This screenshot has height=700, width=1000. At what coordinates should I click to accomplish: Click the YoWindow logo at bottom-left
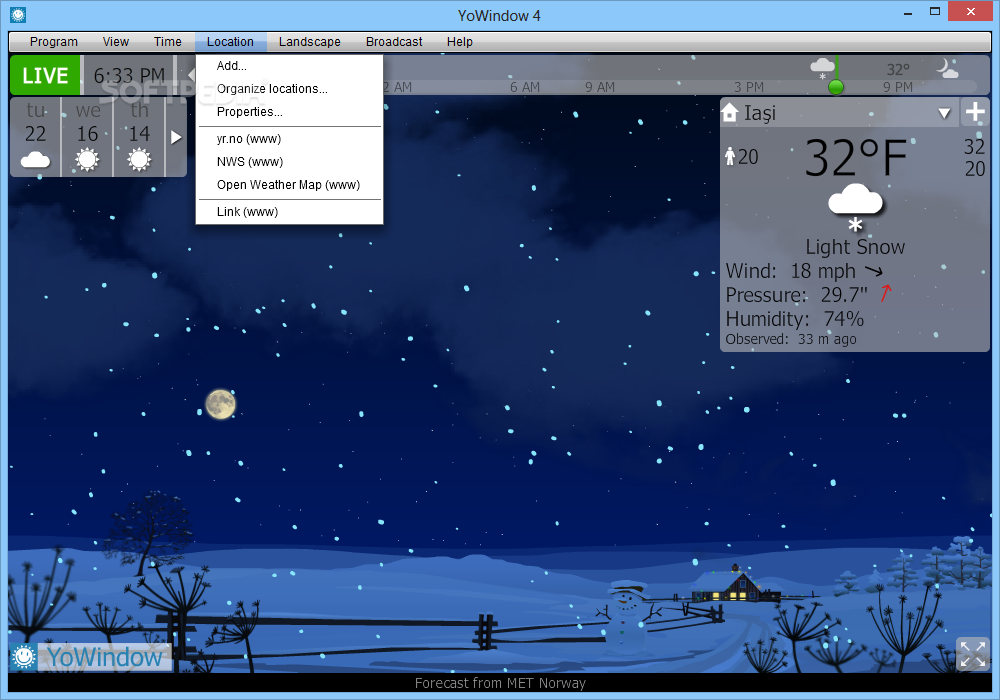pos(91,657)
